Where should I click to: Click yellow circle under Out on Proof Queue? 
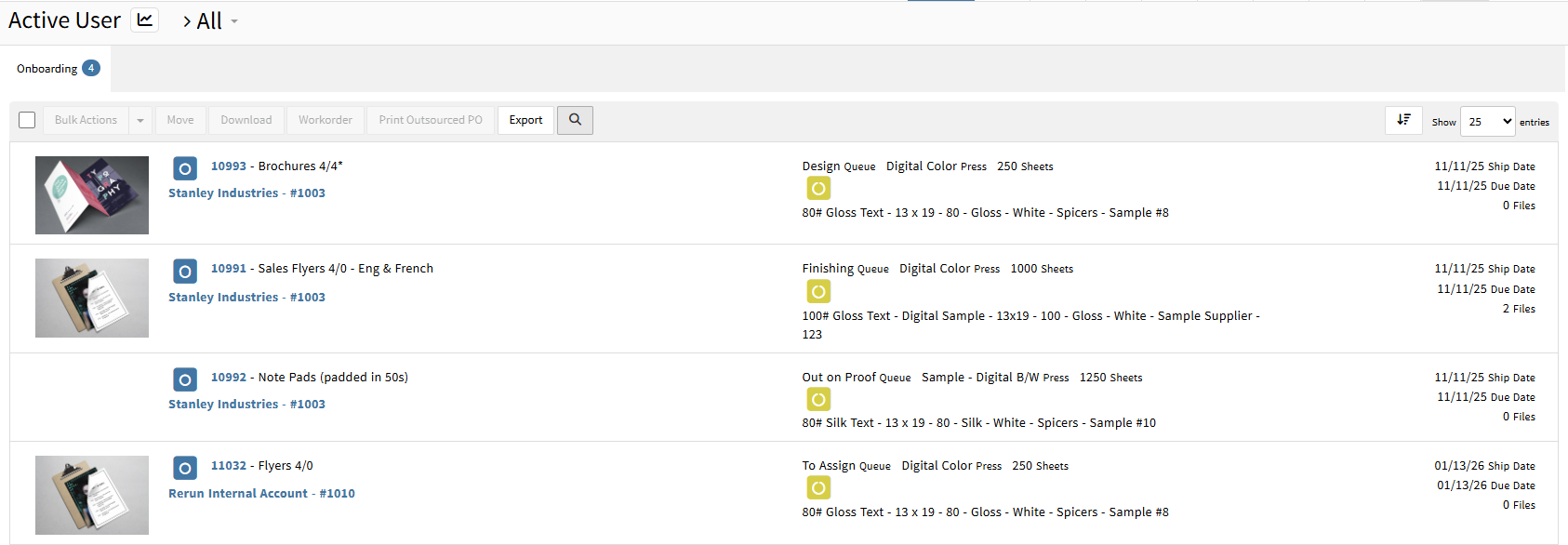point(818,400)
